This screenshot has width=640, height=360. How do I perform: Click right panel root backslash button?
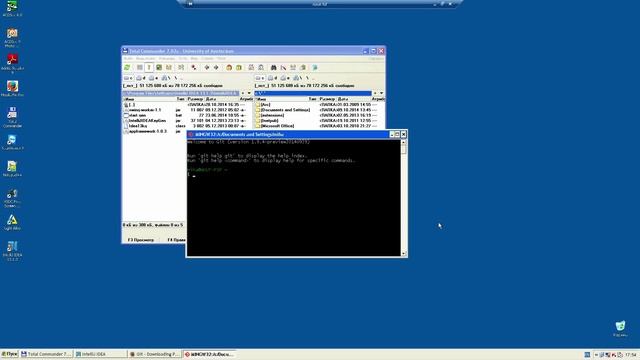click(x=308, y=78)
